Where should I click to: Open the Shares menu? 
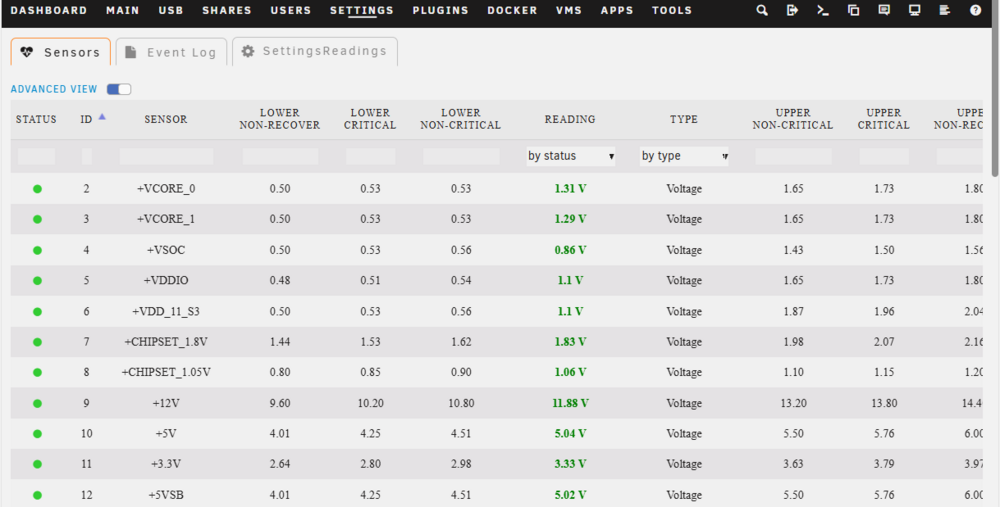point(227,10)
